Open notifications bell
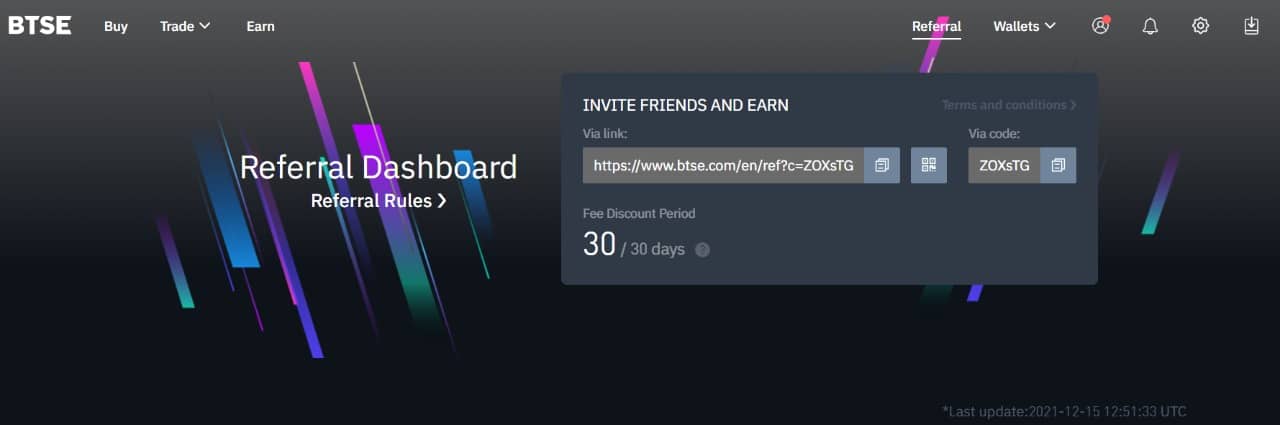The width and height of the screenshot is (1280, 425). click(x=1150, y=26)
